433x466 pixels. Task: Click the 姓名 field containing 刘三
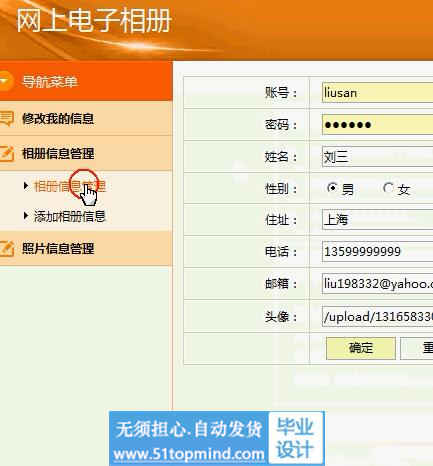[377, 156]
